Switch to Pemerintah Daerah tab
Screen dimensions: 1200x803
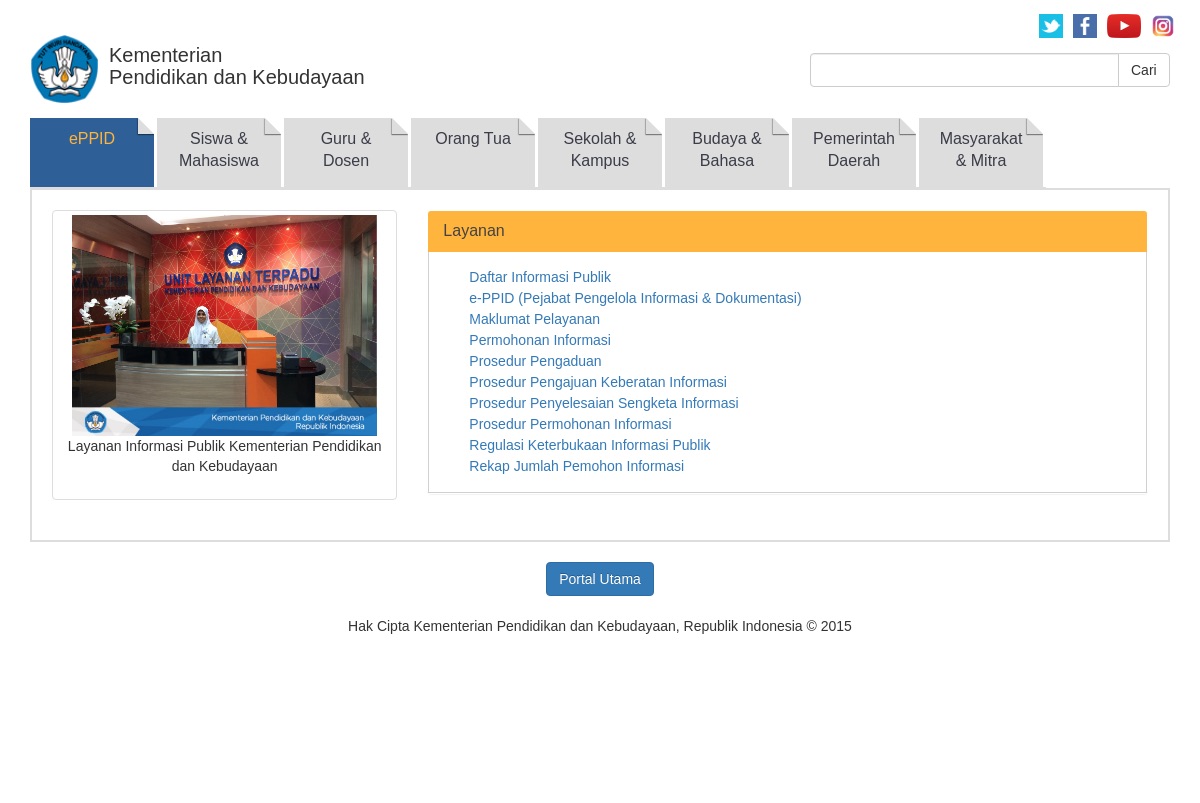click(x=854, y=152)
